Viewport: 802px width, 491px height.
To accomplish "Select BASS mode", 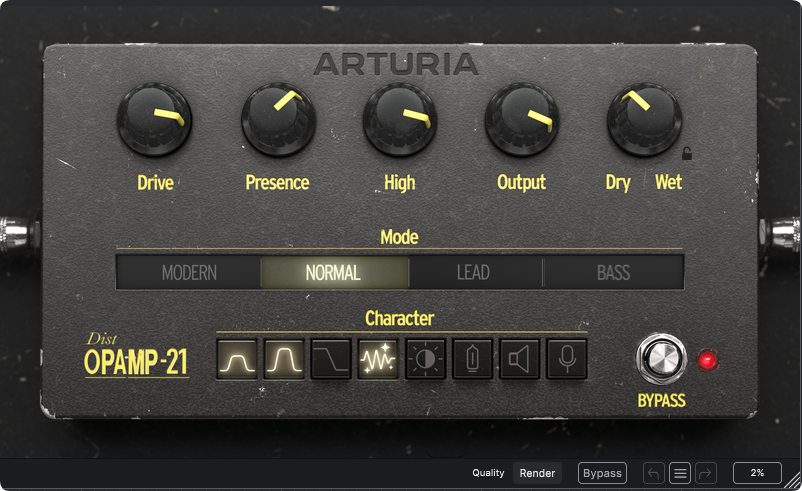I will (613, 273).
